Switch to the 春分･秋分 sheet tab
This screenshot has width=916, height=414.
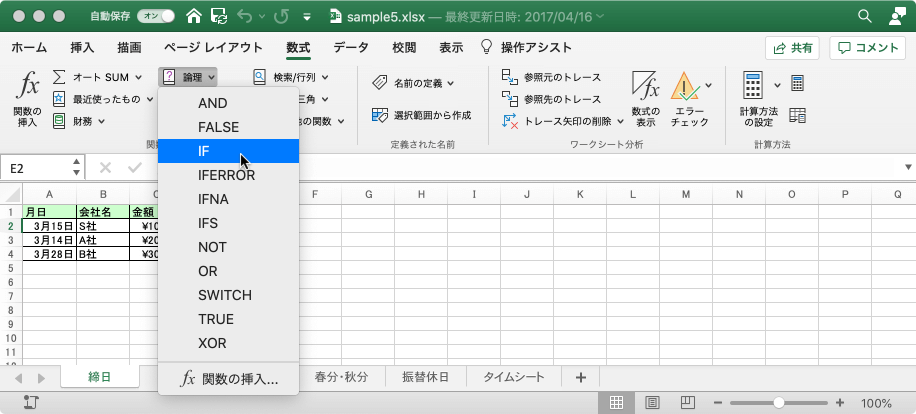point(341,377)
